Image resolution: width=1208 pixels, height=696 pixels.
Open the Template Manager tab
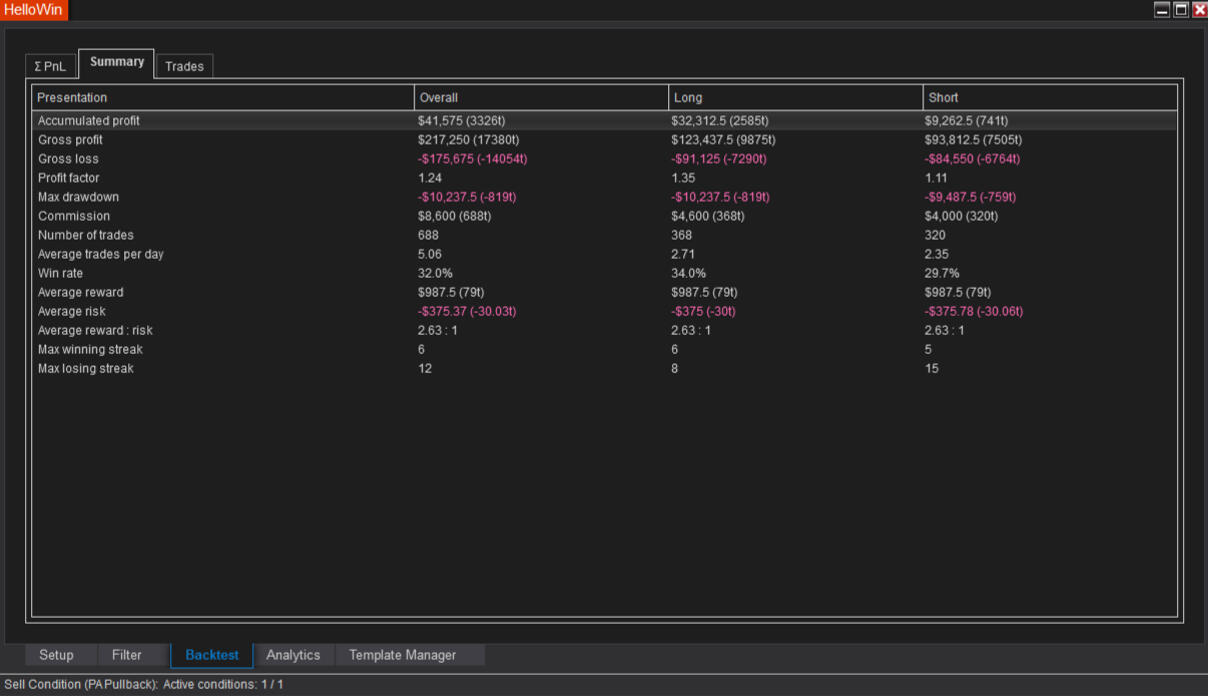pos(402,655)
